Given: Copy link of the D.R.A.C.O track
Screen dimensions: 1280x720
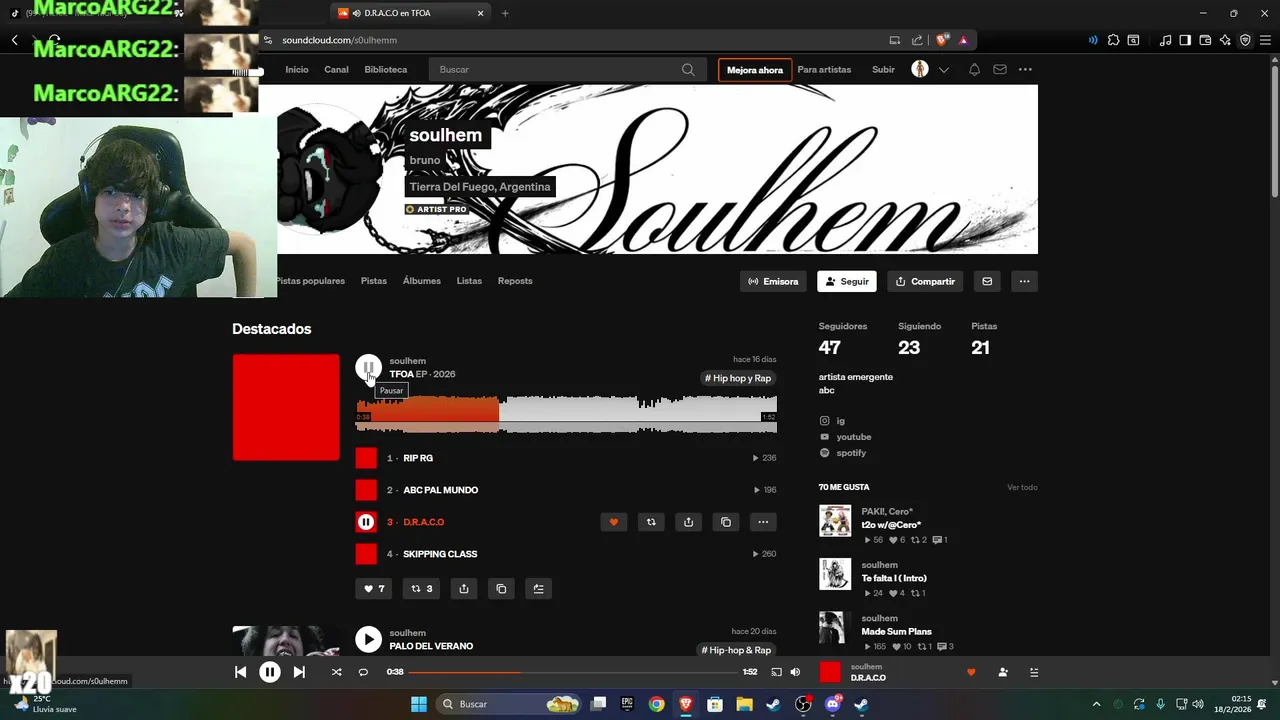Looking at the screenshot, I should [726, 522].
